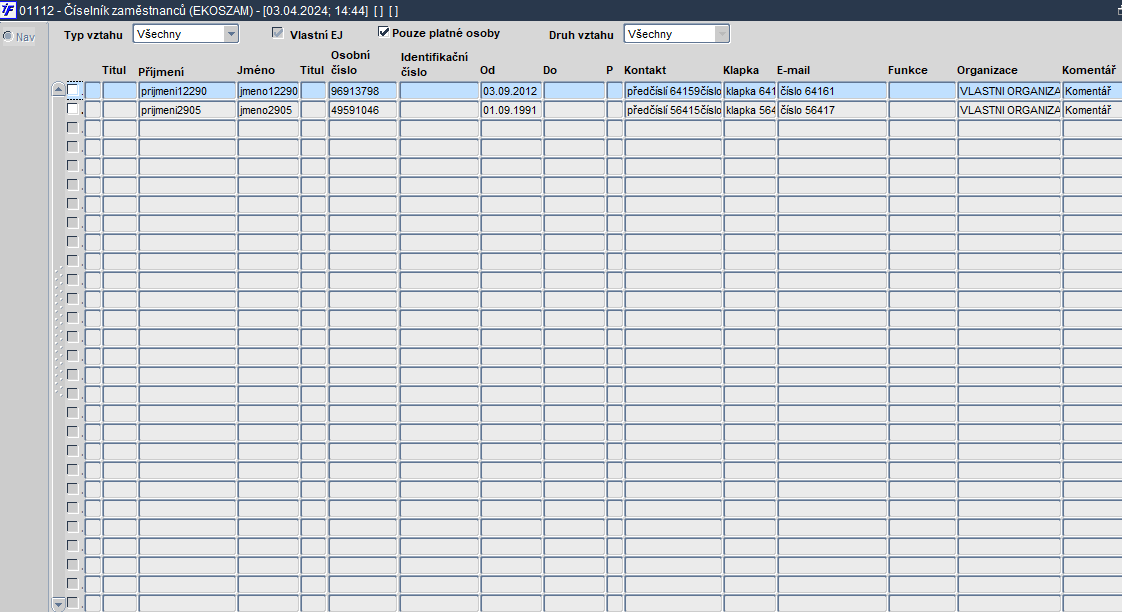Tick the checkbox for row prijmeni12290
This screenshot has width=1122, height=612.
72,90
